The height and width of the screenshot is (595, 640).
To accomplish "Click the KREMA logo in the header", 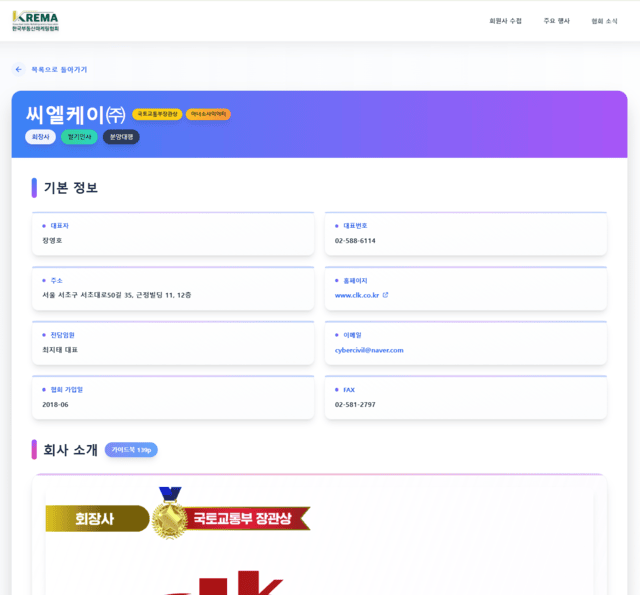I will click(x=36, y=21).
